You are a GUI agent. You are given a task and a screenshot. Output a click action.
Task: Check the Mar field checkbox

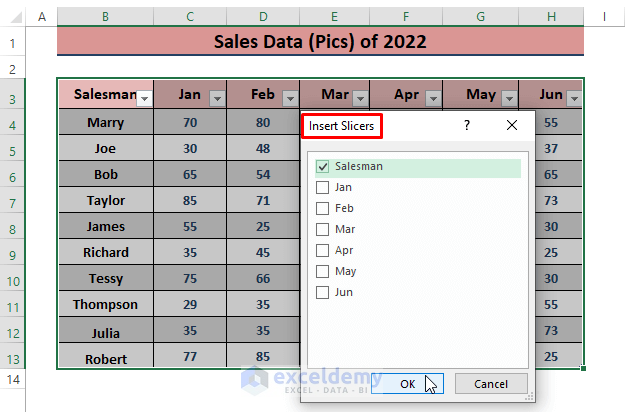click(x=322, y=229)
